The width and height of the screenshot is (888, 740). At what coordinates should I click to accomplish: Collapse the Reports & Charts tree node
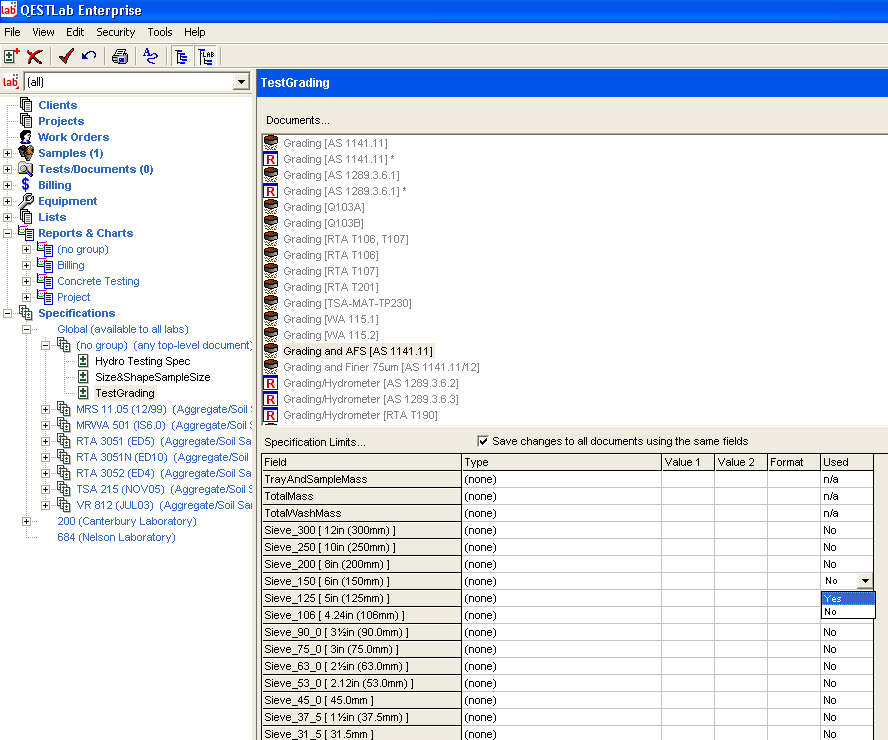tap(8, 233)
